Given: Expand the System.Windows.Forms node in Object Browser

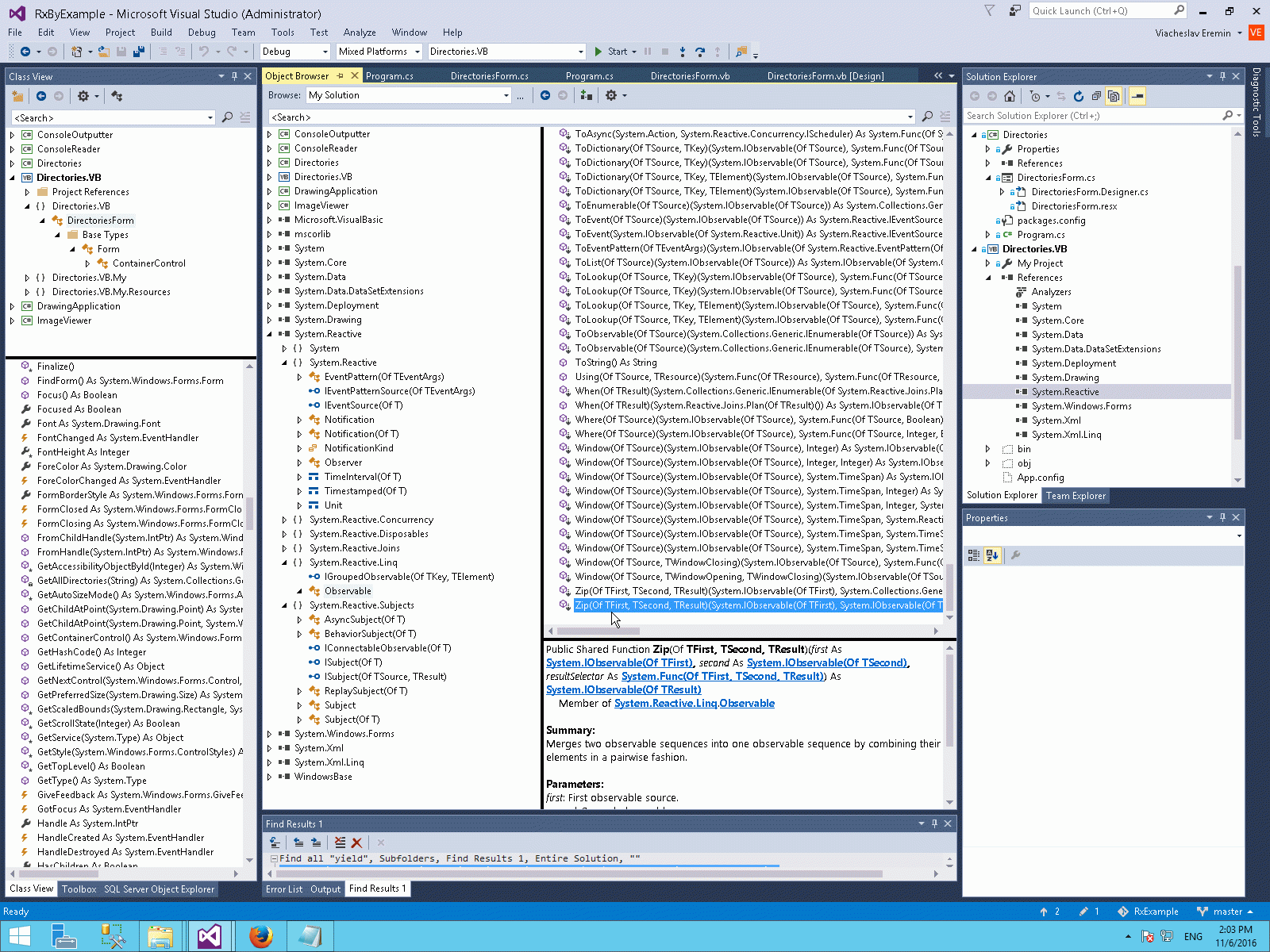Looking at the screenshot, I should pos(270,734).
